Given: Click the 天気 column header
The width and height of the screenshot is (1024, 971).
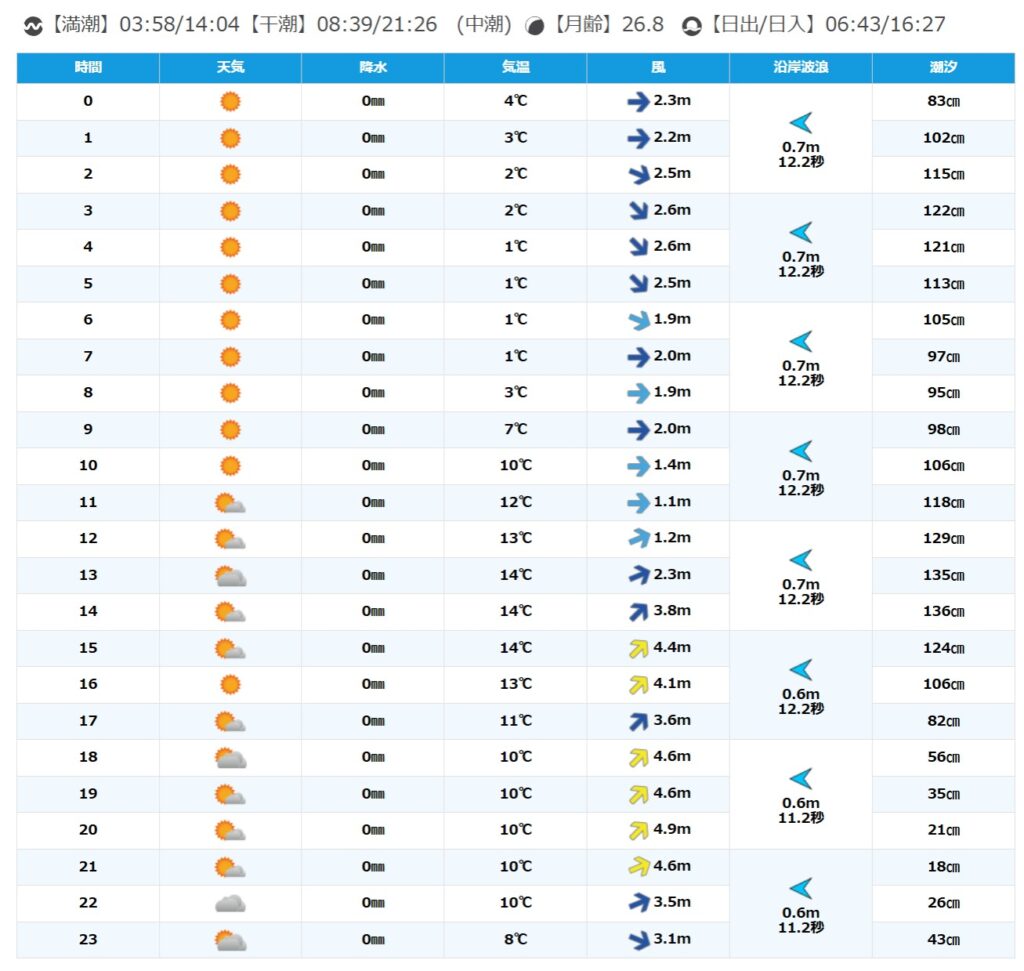Looking at the screenshot, I should coord(230,68).
